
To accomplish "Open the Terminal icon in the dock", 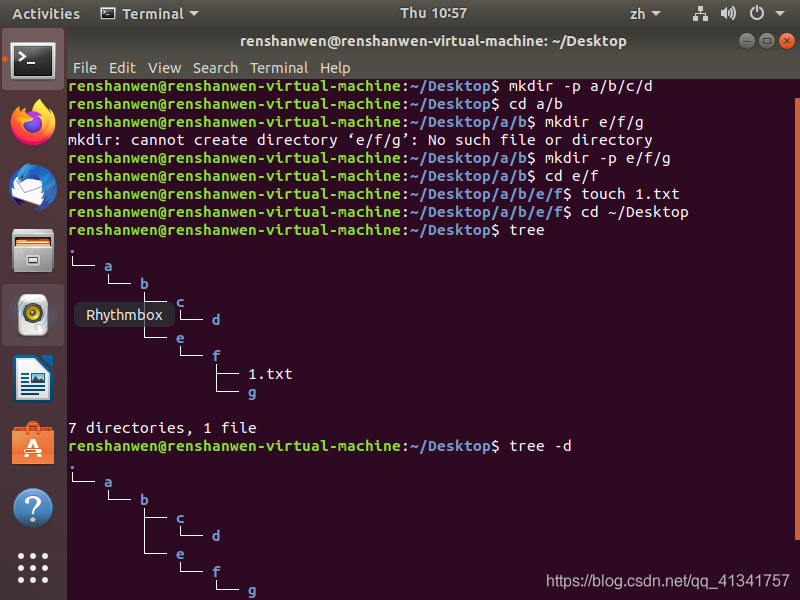I will coord(33,60).
